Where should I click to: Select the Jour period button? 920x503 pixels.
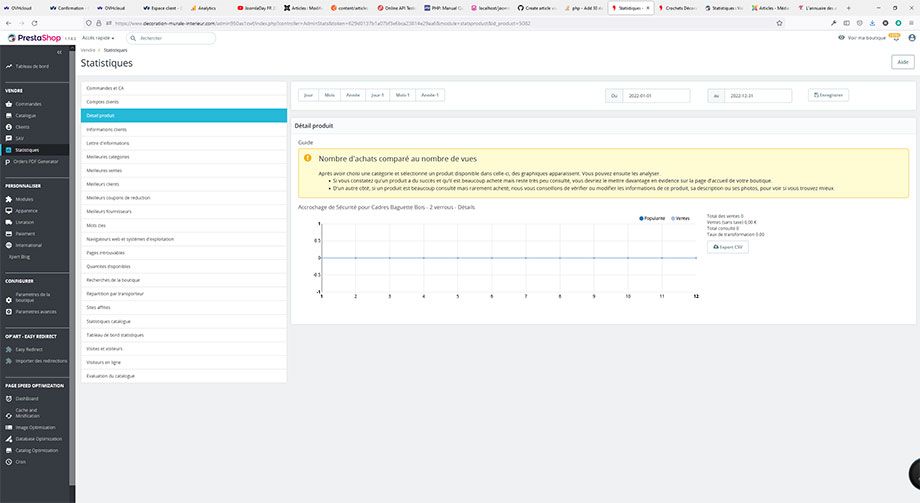308,95
